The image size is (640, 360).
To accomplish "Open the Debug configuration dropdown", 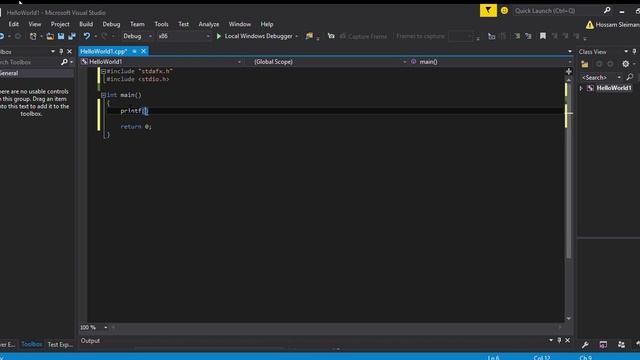I will [137, 36].
